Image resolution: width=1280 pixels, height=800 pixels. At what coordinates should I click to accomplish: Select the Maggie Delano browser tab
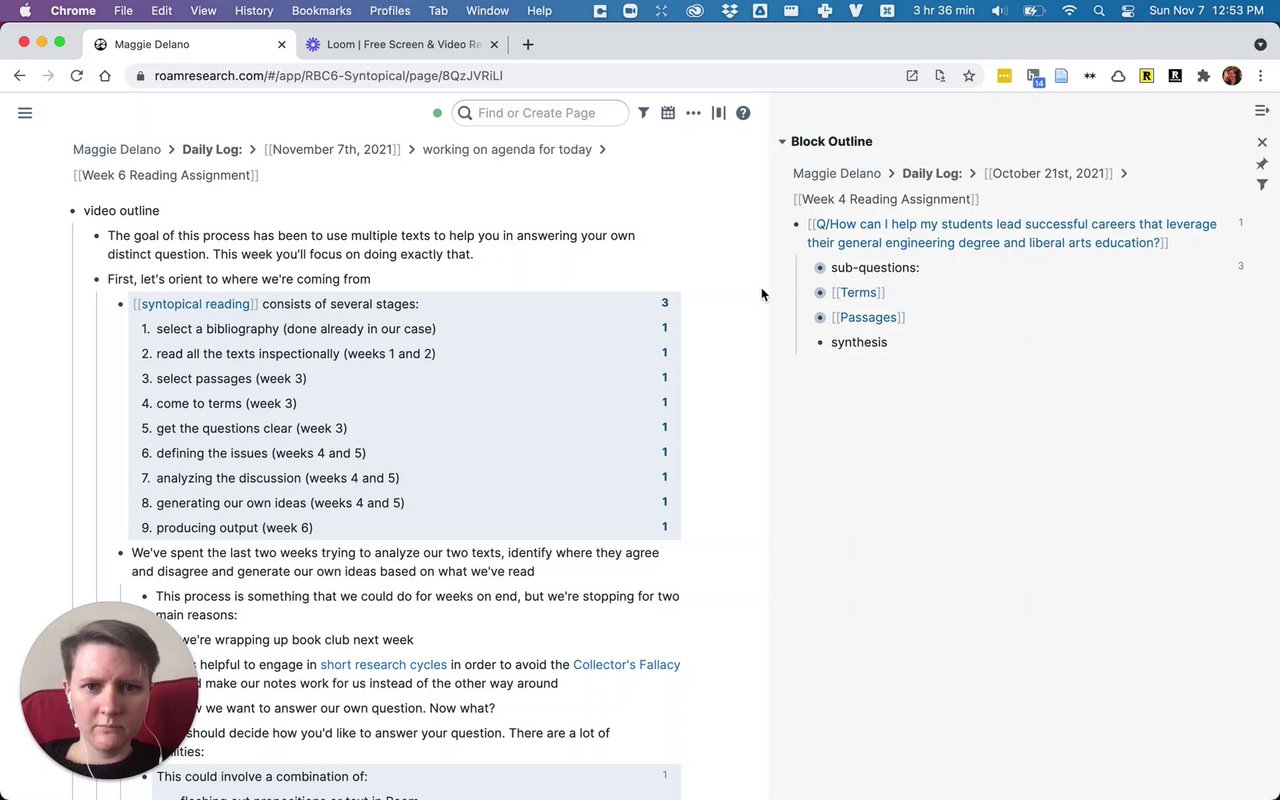190,44
